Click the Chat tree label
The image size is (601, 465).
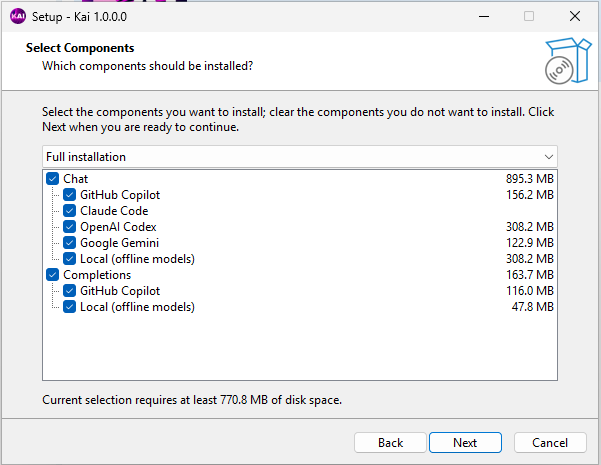coord(76,179)
